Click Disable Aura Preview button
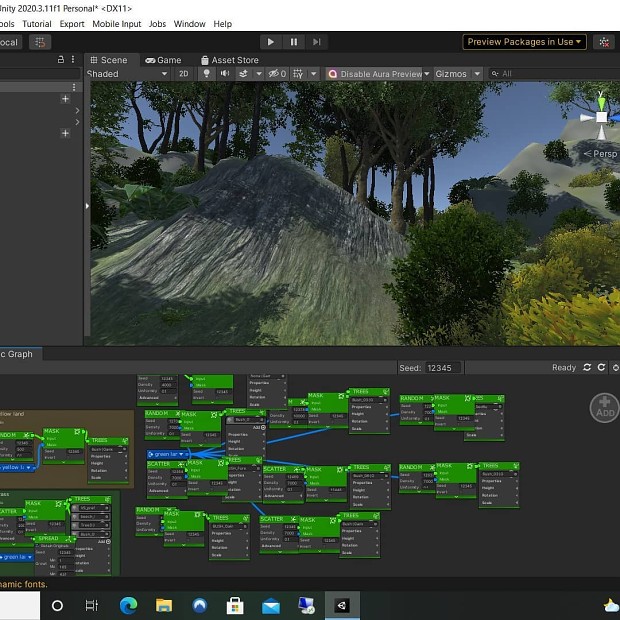Screen dimensions: 620x620 375,74
